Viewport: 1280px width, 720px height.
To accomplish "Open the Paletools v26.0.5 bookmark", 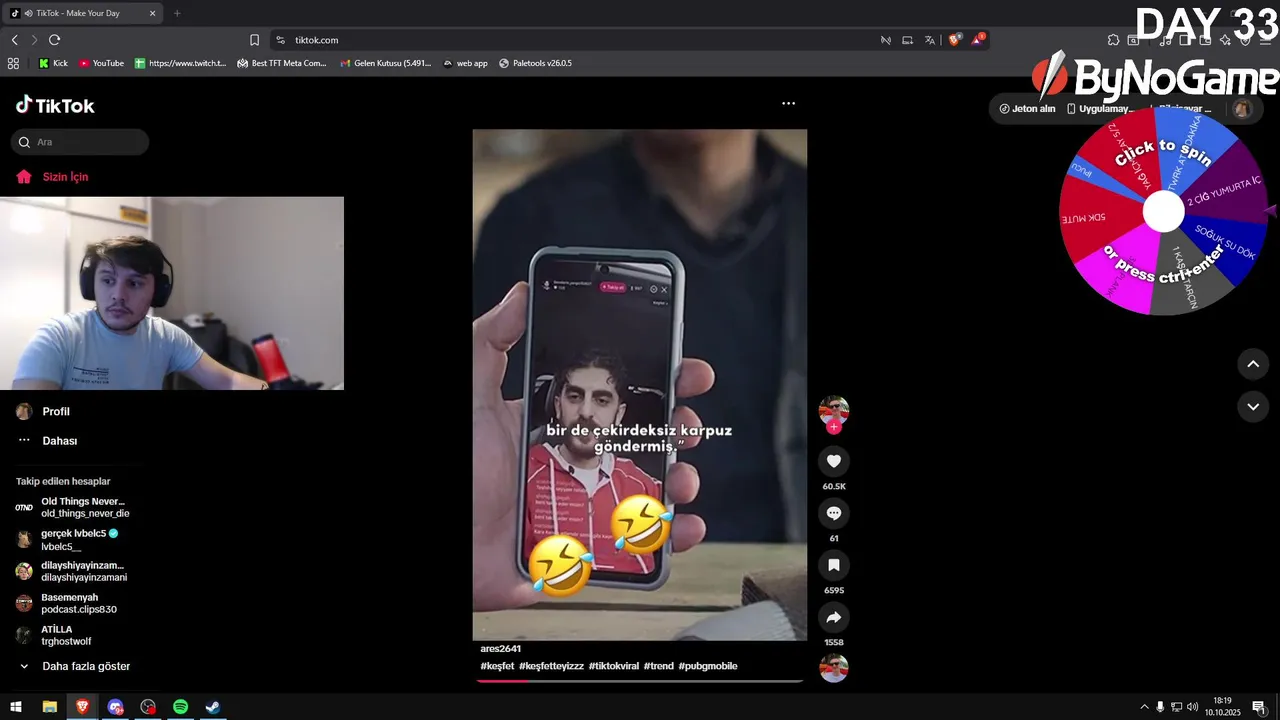I will click(535, 63).
